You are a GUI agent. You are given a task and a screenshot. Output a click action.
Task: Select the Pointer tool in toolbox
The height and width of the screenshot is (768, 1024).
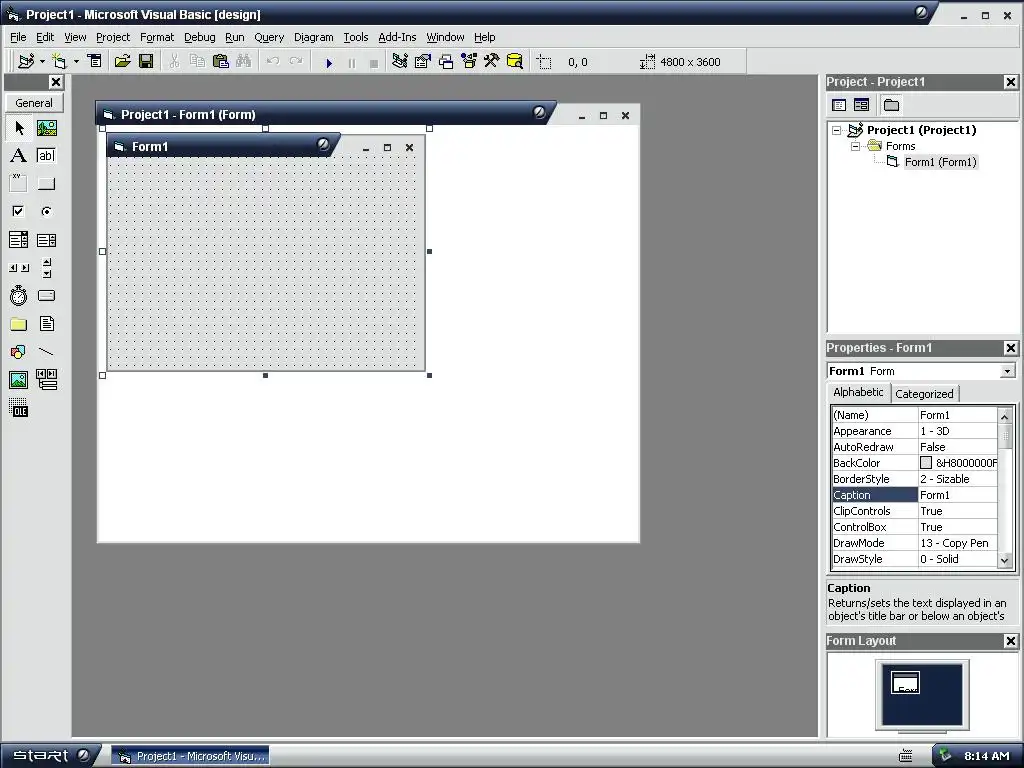[19, 127]
